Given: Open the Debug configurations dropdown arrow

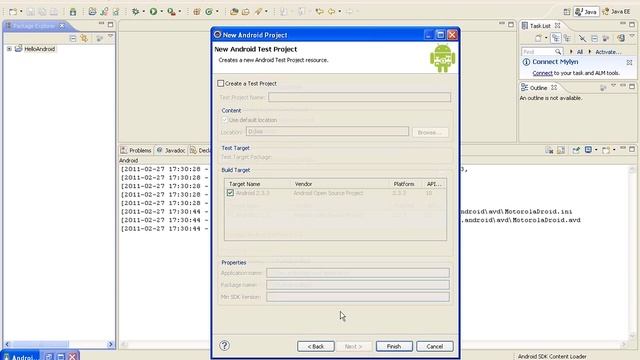Looking at the screenshot, I should click(143, 12).
